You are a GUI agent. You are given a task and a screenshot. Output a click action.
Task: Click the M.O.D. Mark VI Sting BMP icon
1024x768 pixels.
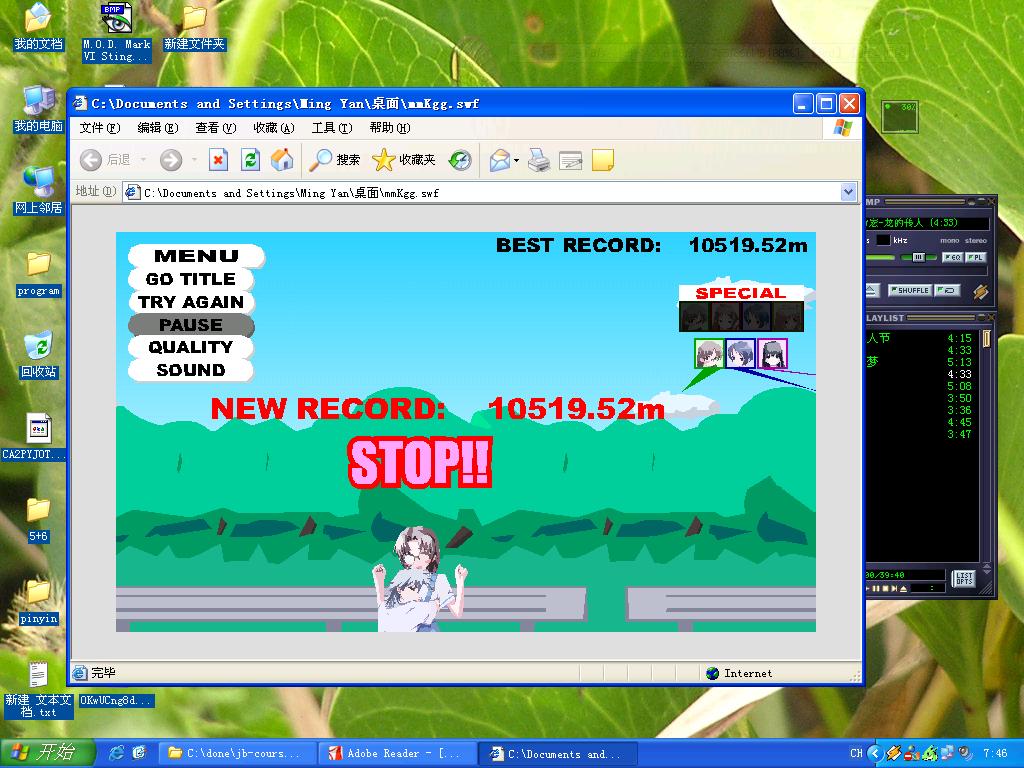pyautogui.click(x=116, y=33)
